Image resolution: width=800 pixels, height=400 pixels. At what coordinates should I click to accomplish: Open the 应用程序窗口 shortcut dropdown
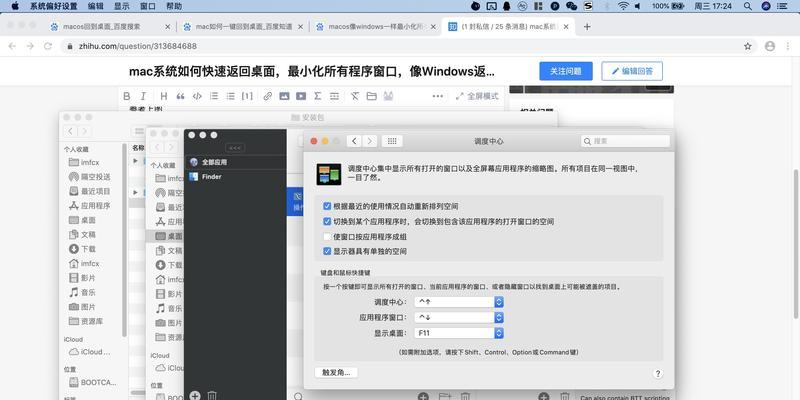pos(459,317)
